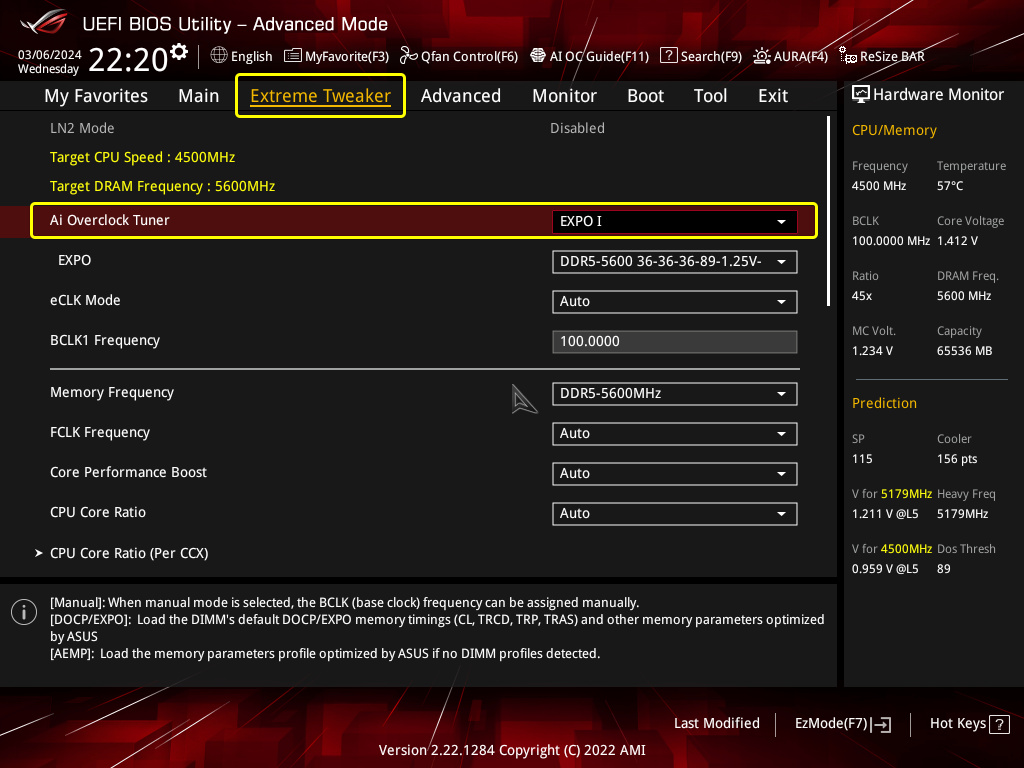
Task: Expand CPU Core Ratio (Per CCX)
Action: 129,553
